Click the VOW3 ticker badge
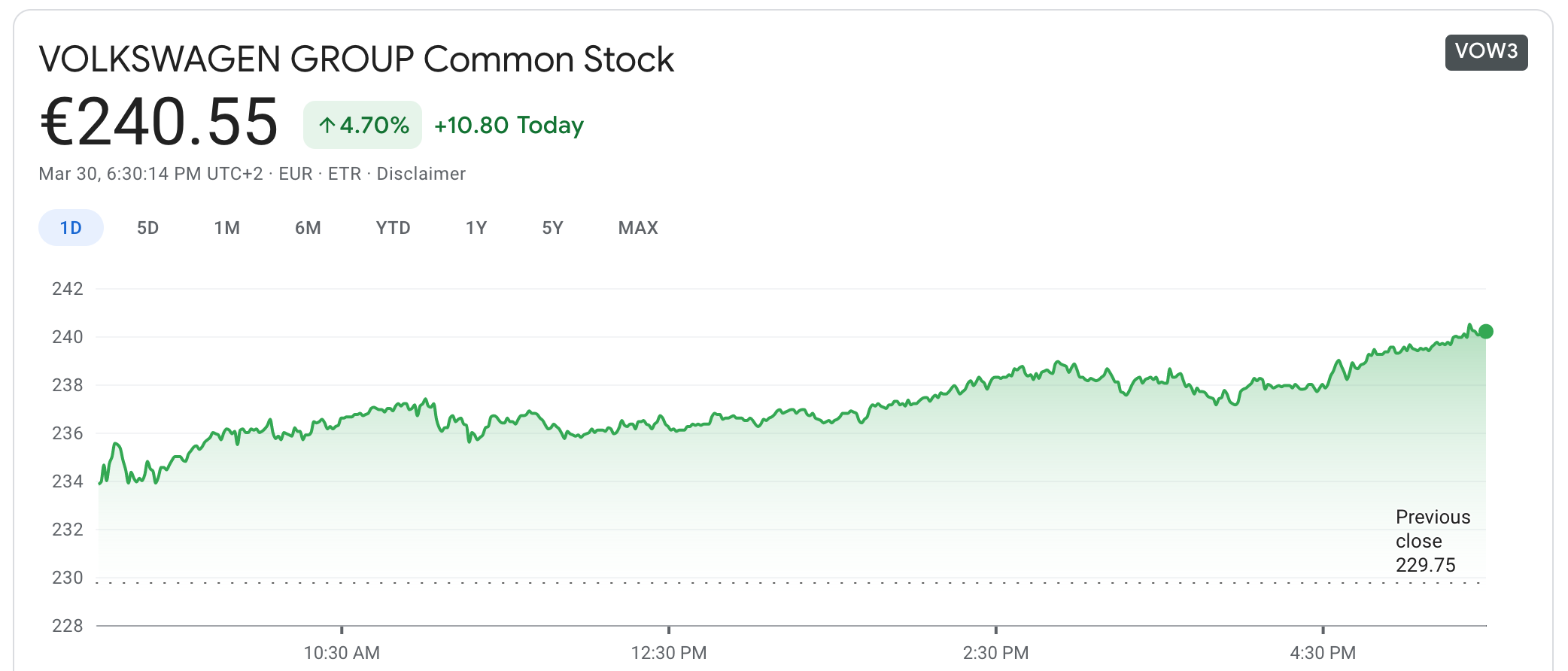Screen dimensions: 1568x671 (x=1486, y=52)
